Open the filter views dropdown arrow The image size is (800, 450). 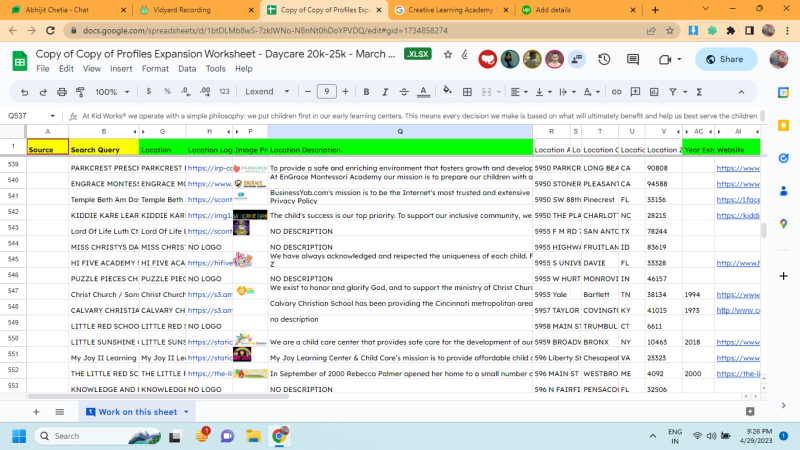point(685,92)
